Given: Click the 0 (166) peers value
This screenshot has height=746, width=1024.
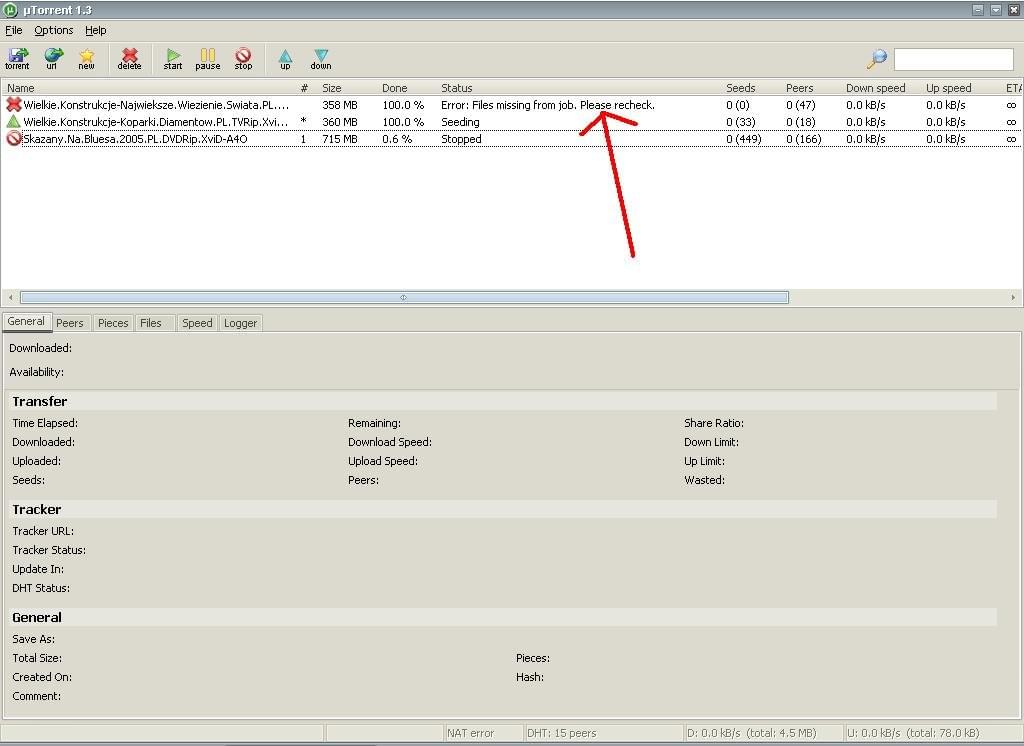Looking at the screenshot, I should point(803,138).
